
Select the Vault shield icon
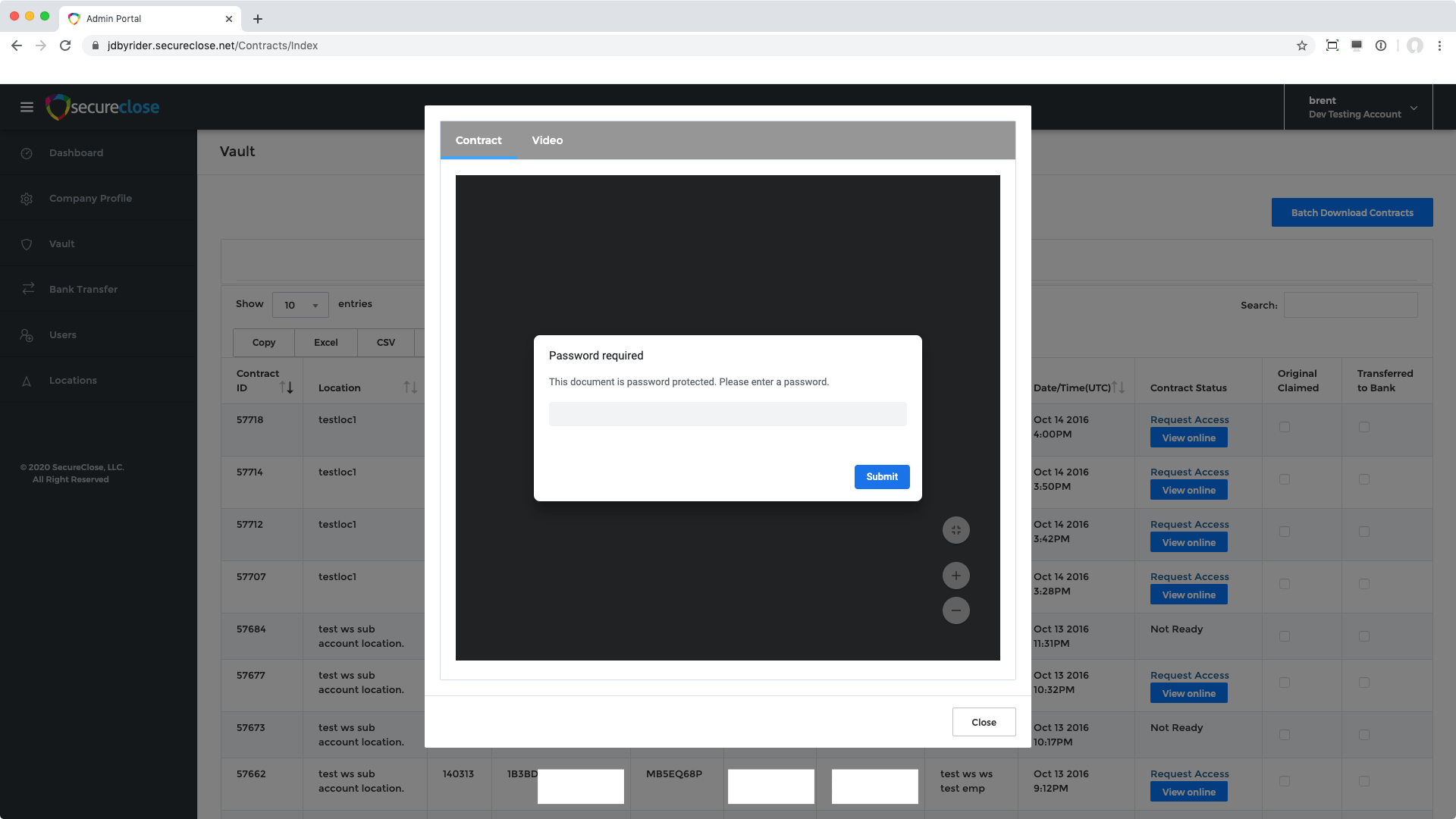click(x=27, y=244)
